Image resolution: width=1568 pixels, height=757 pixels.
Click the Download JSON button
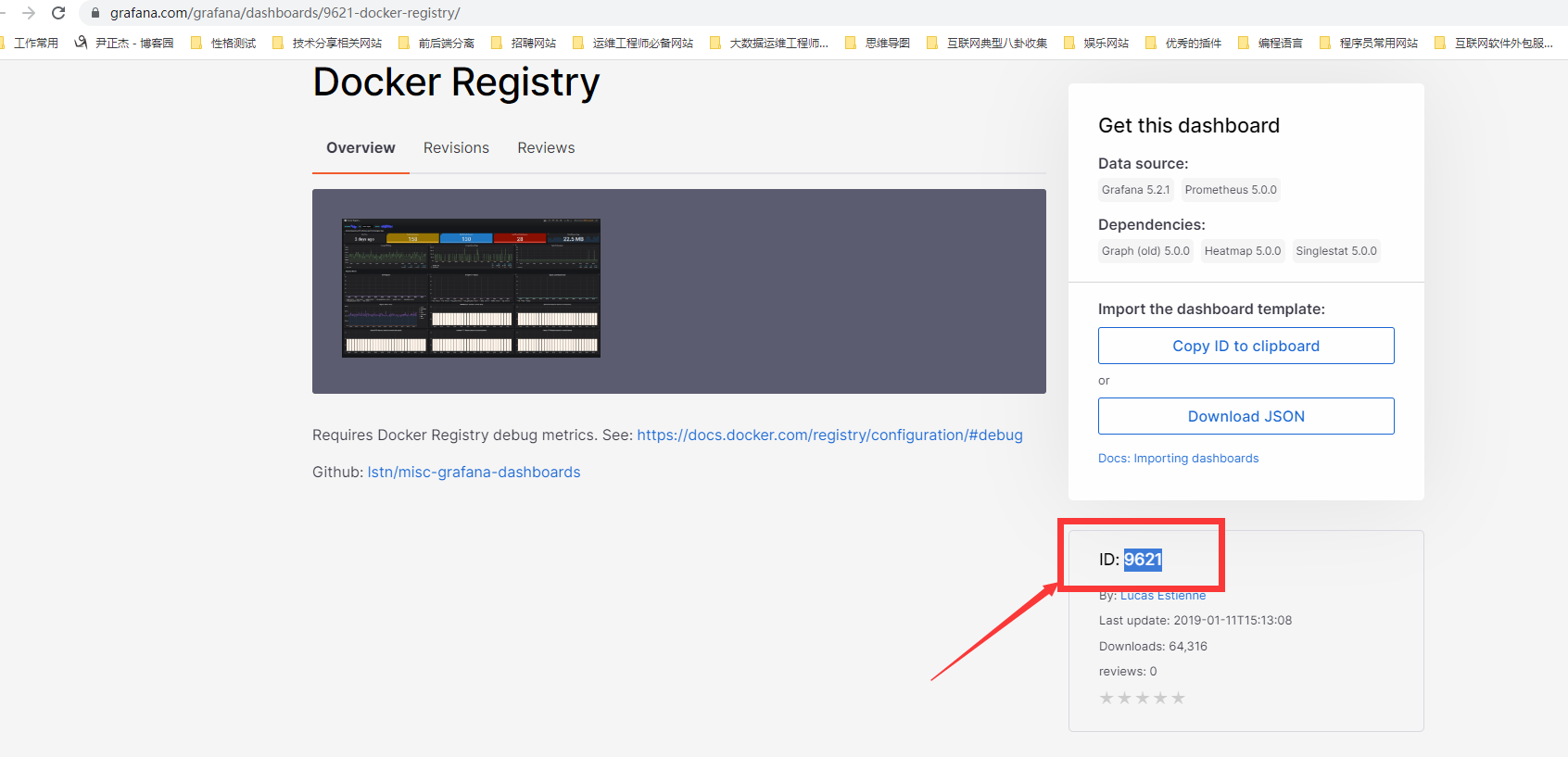(x=1246, y=416)
